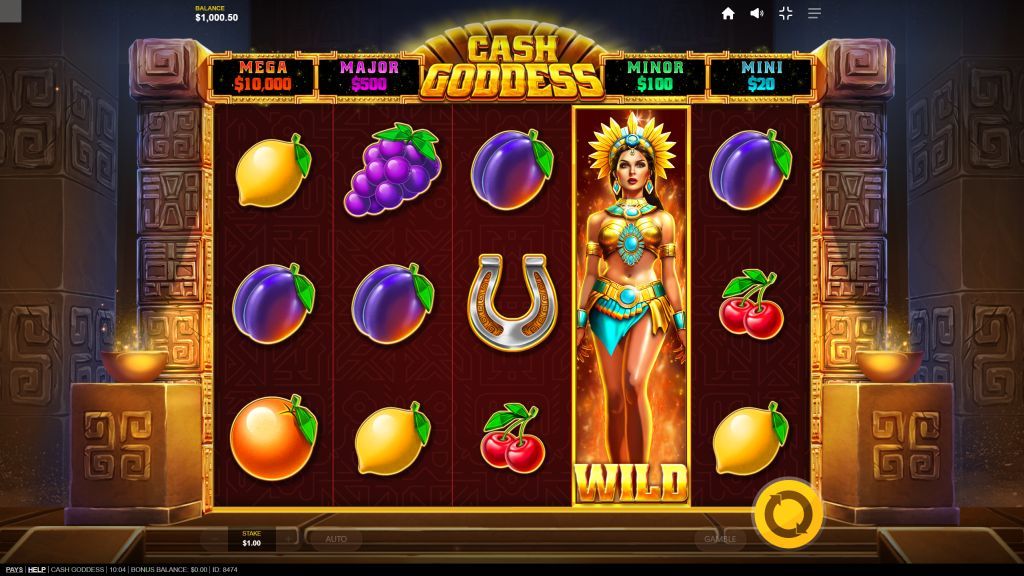Click the MINI $20 jackpot panel
This screenshot has height=576, width=1024.
click(761, 76)
